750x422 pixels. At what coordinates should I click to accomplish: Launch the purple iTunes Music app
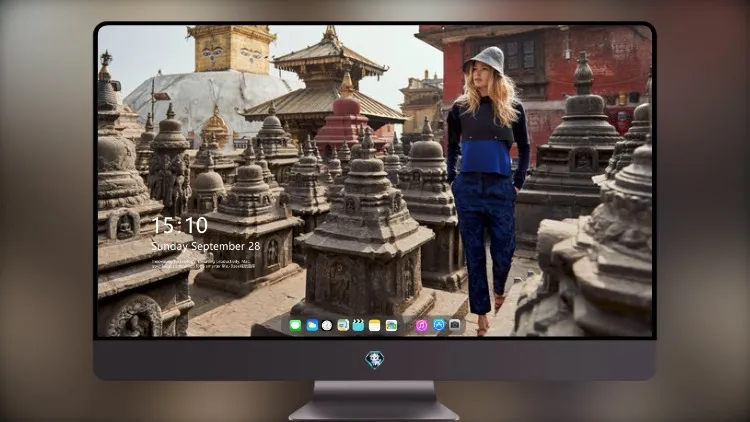pyautogui.click(x=421, y=326)
